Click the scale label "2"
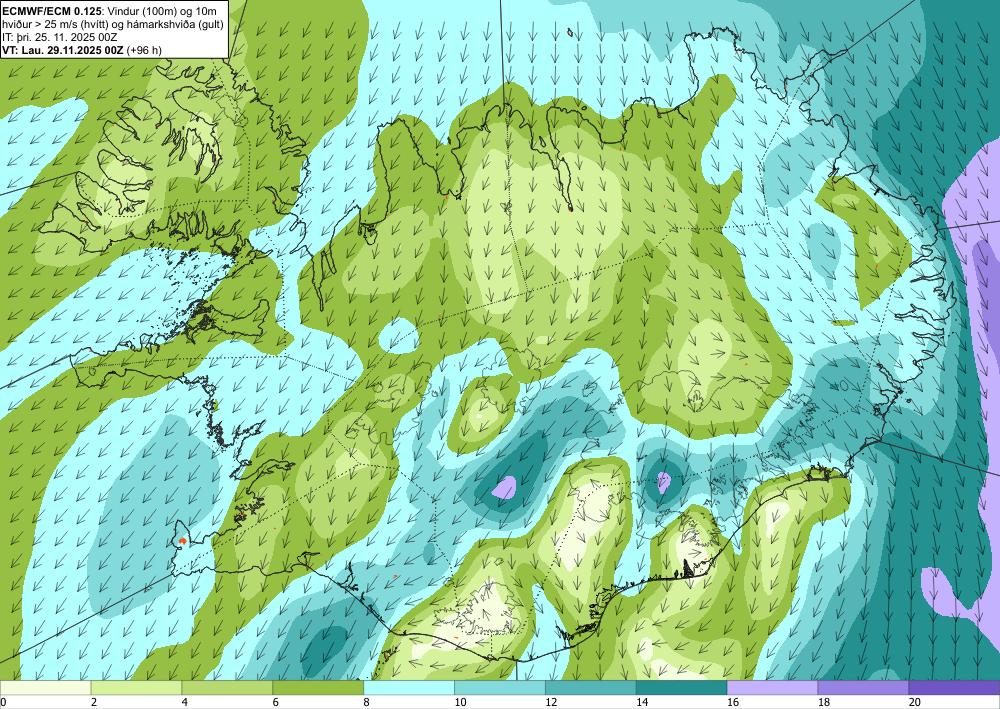Image resolution: width=1000 pixels, height=709 pixels. point(94,702)
